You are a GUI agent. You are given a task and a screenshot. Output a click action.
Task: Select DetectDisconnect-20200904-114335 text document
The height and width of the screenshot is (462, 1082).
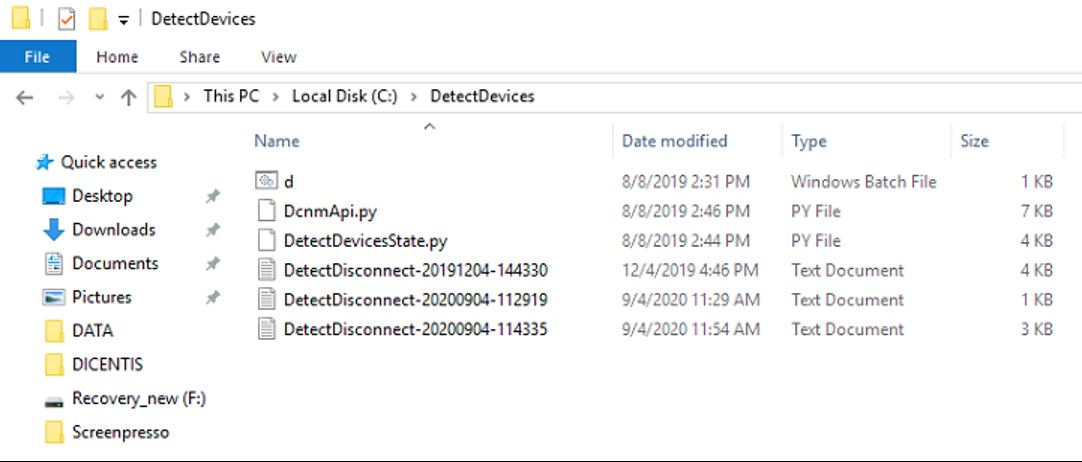click(415, 329)
